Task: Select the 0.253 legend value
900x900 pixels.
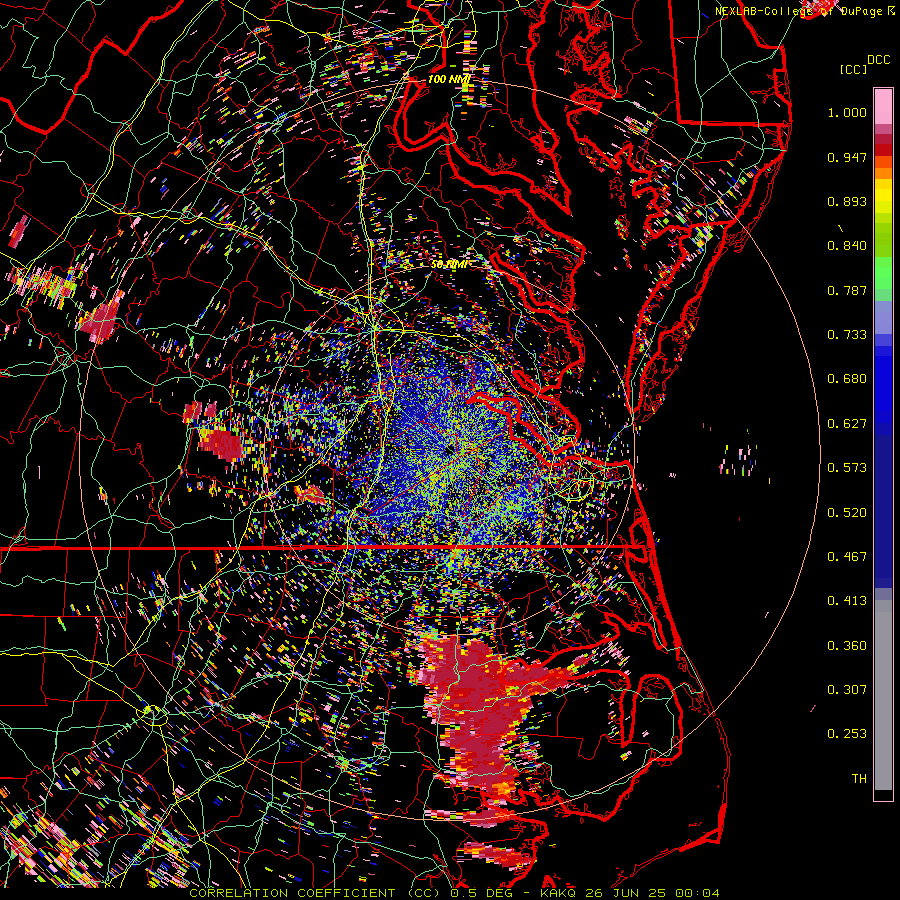Action: (847, 734)
